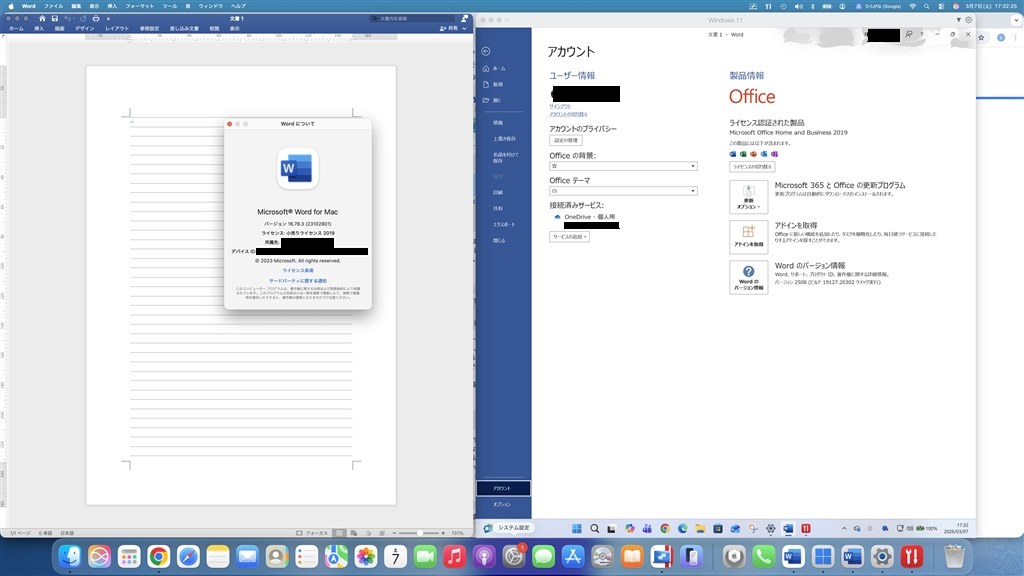Click the save icon in Mac Word toolbar

(x=55, y=18)
